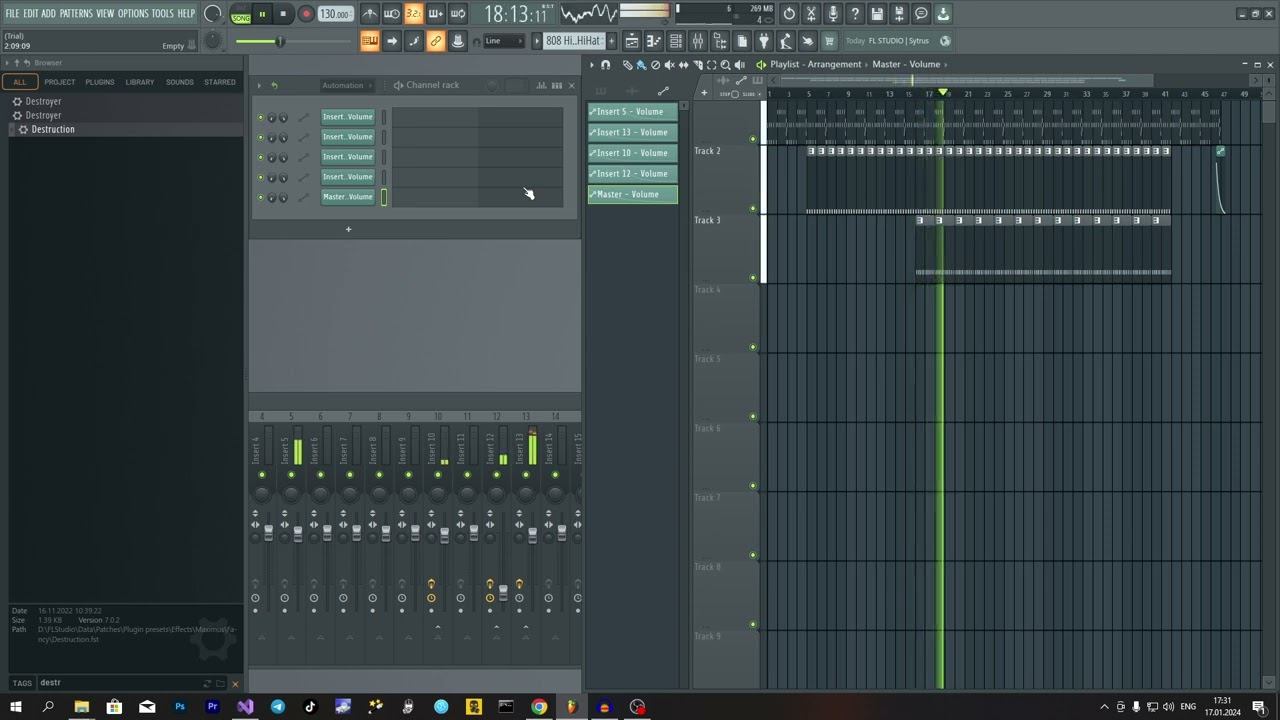Image resolution: width=1280 pixels, height=720 pixels.
Task: Stop playback with the stop button
Action: pyautogui.click(x=283, y=14)
